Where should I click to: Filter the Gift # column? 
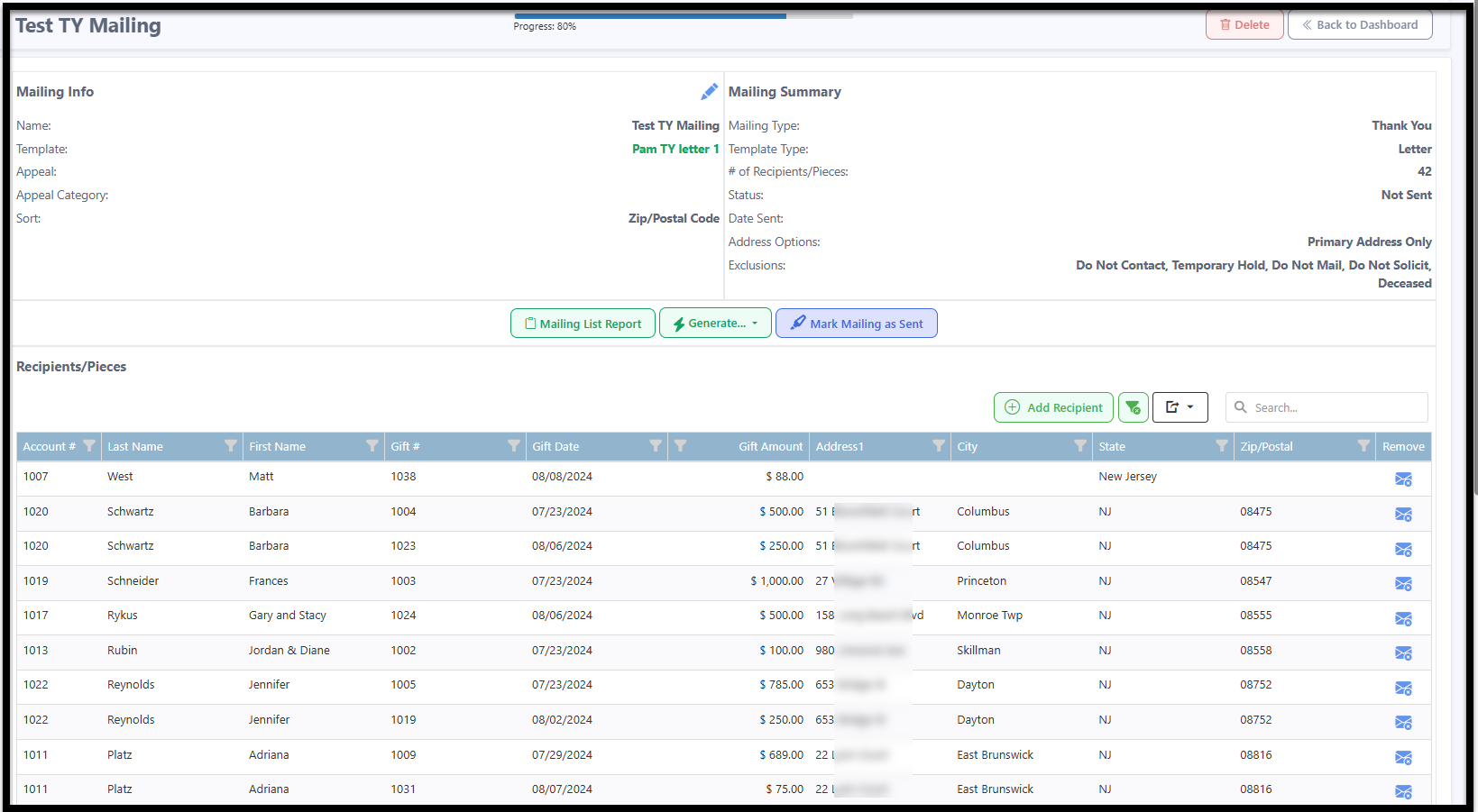click(514, 446)
